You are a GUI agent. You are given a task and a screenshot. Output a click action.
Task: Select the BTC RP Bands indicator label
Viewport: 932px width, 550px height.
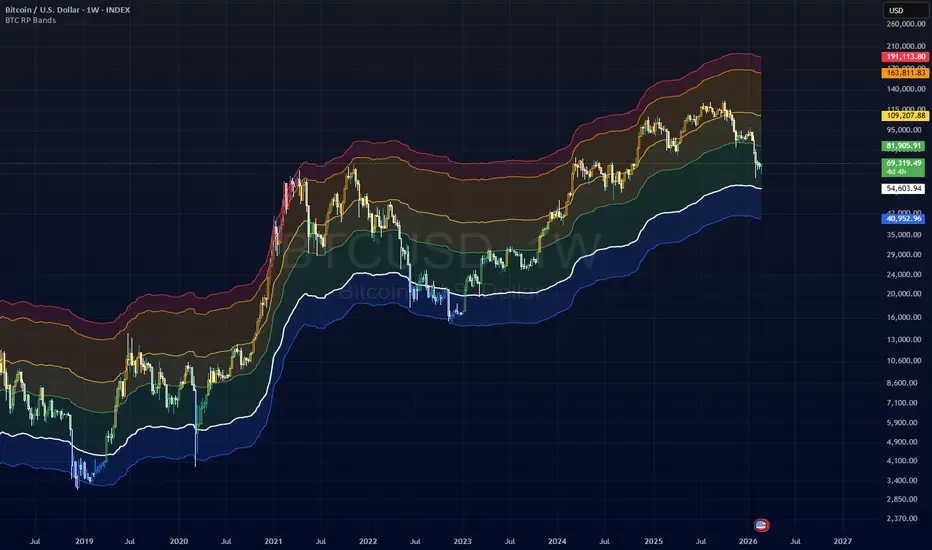pos(30,20)
